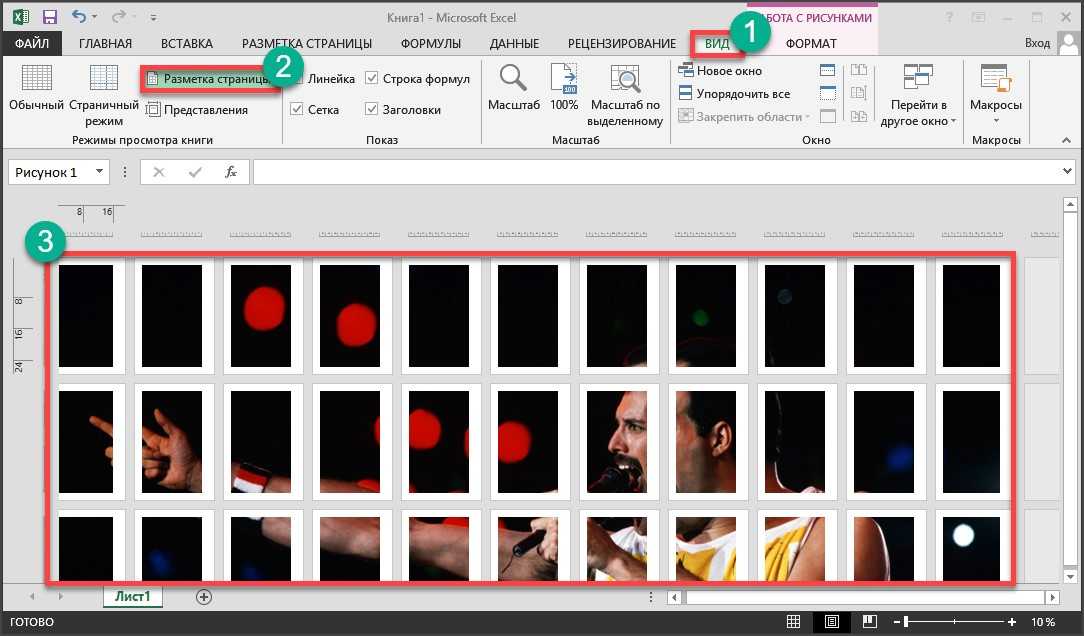Click the Undo arrow in quick access toolbar

click(x=79, y=17)
